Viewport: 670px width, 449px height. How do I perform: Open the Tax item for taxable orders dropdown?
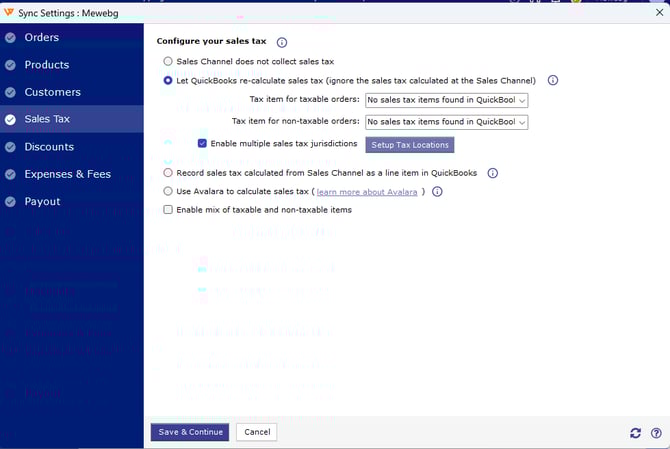447,100
